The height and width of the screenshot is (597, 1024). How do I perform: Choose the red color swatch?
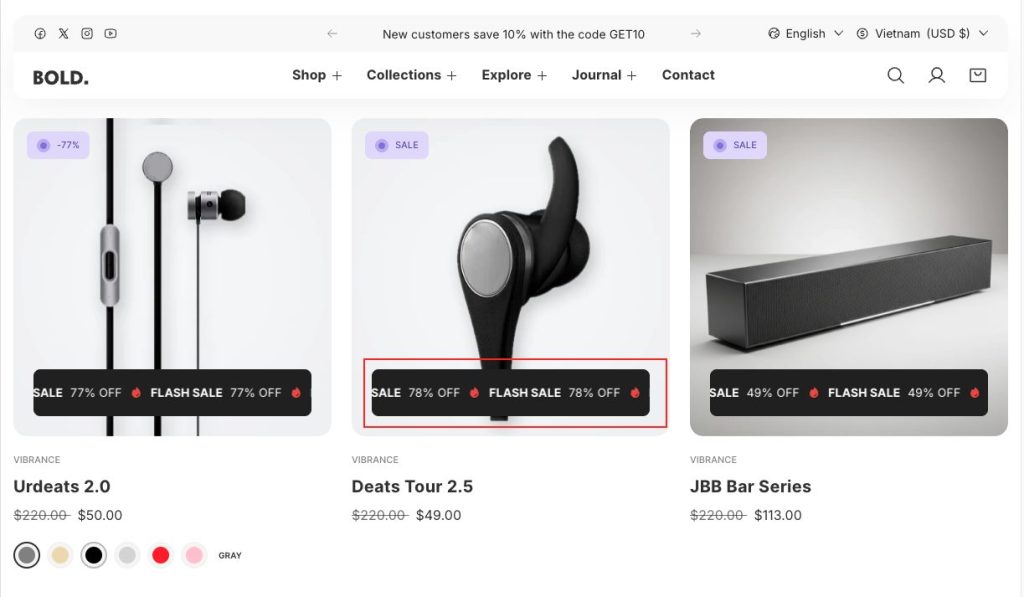tap(160, 555)
